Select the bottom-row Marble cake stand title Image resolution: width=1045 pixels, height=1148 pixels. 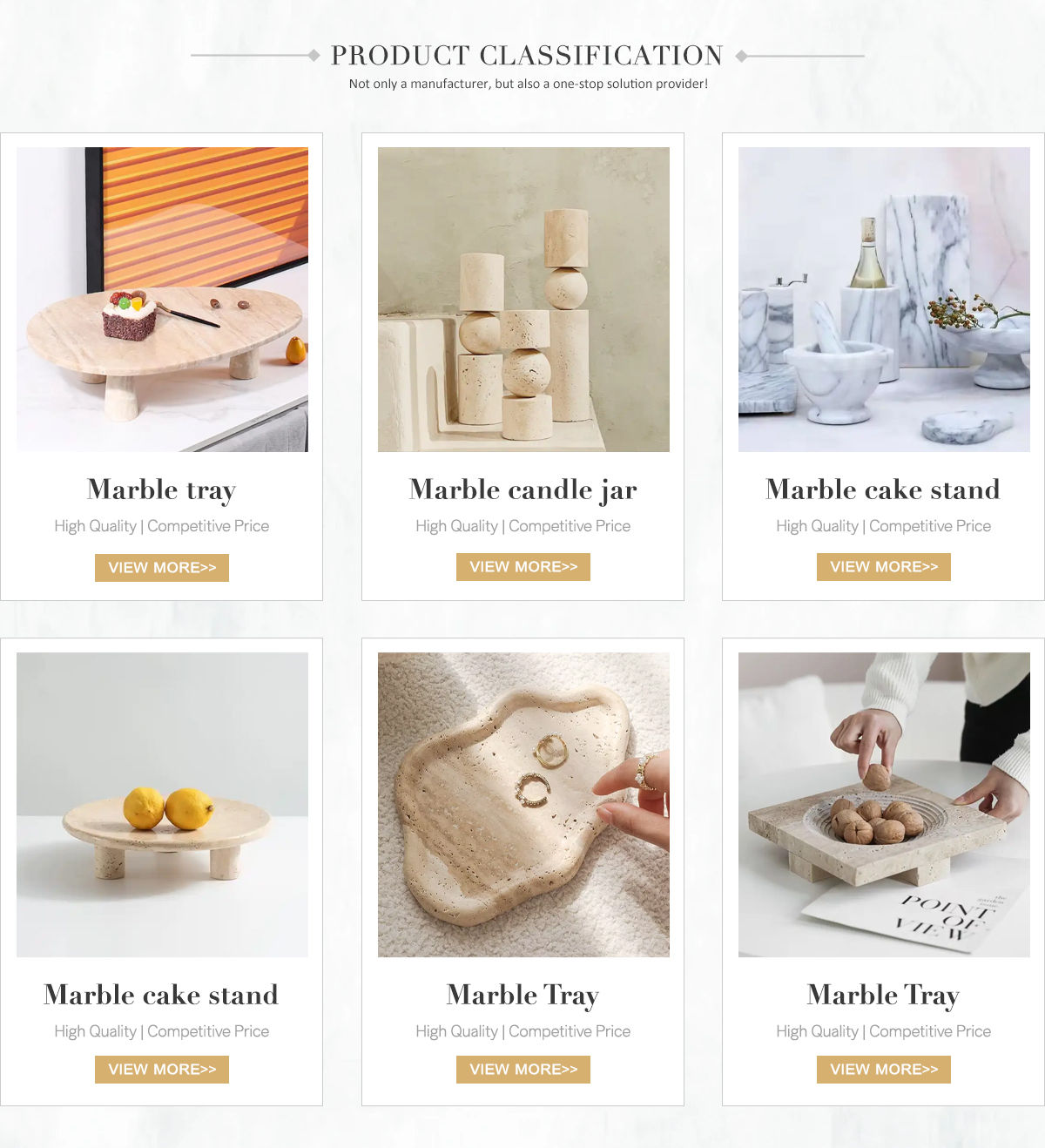(x=161, y=995)
